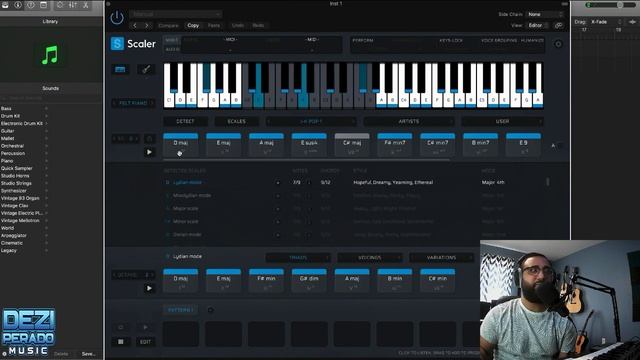Click the loop icon in pattern section

(121, 327)
